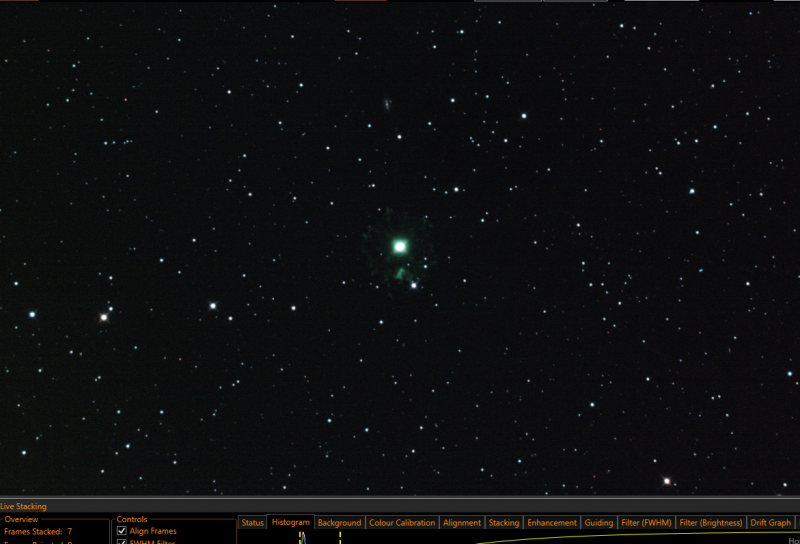The height and width of the screenshot is (544, 800).
Task: Select the mid-level dashed histogram marker
Action: pos(340,537)
